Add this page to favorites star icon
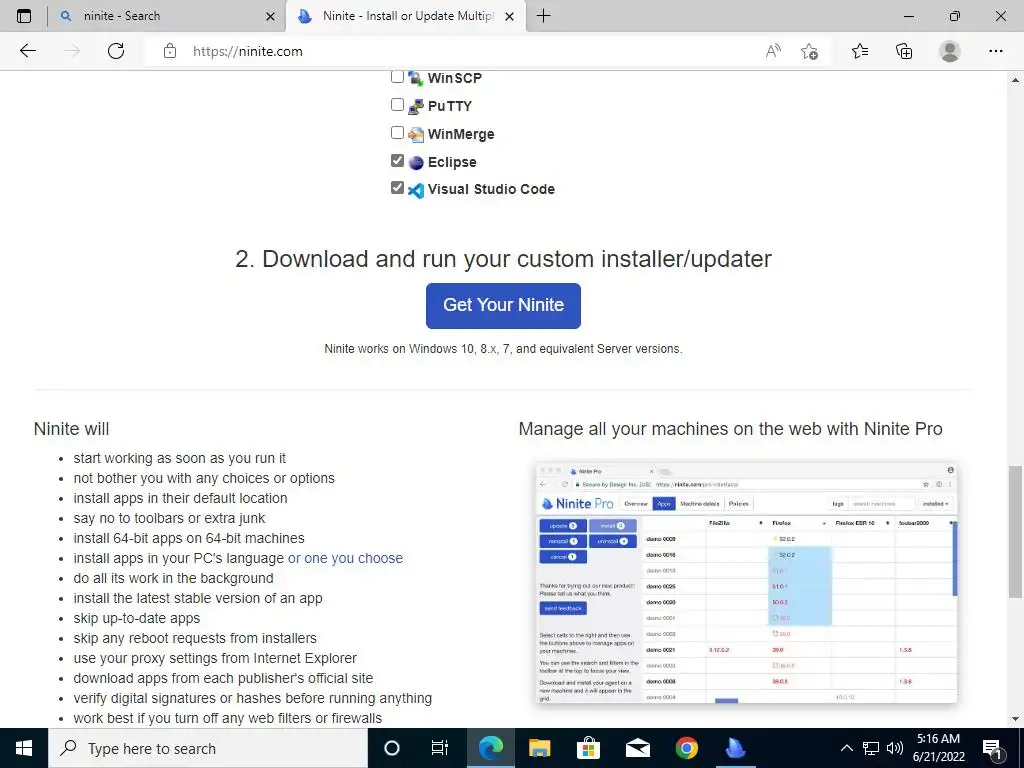This screenshot has height=768, width=1024. click(810, 51)
